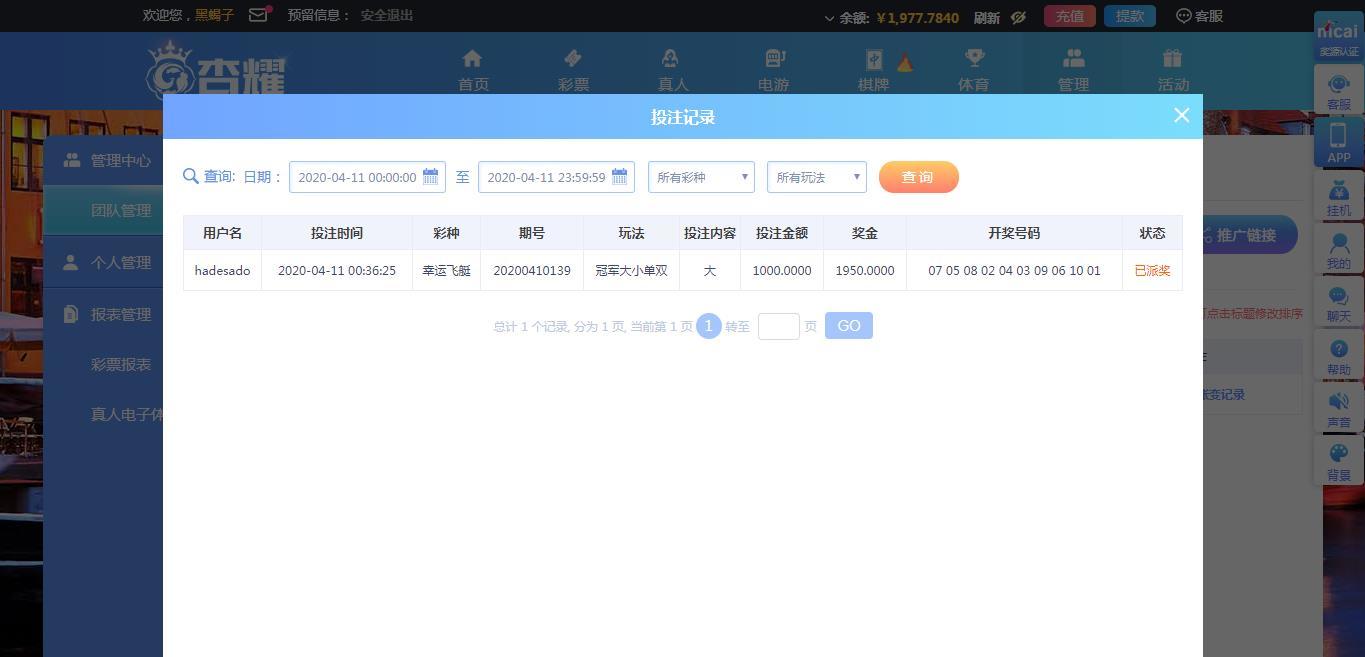
Task: Expand the 所有玩法 dropdown
Action: point(816,177)
